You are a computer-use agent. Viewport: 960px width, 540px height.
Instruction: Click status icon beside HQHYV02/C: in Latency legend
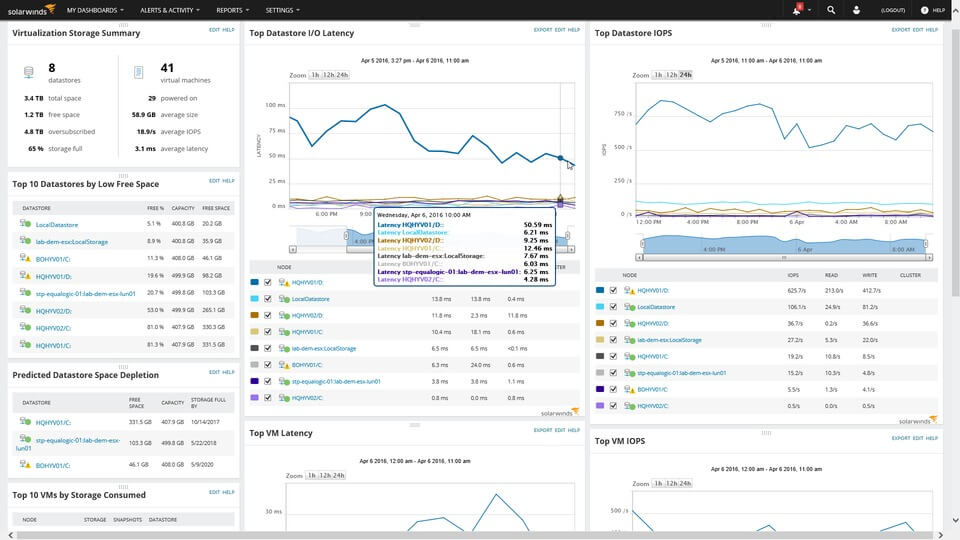(284, 398)
